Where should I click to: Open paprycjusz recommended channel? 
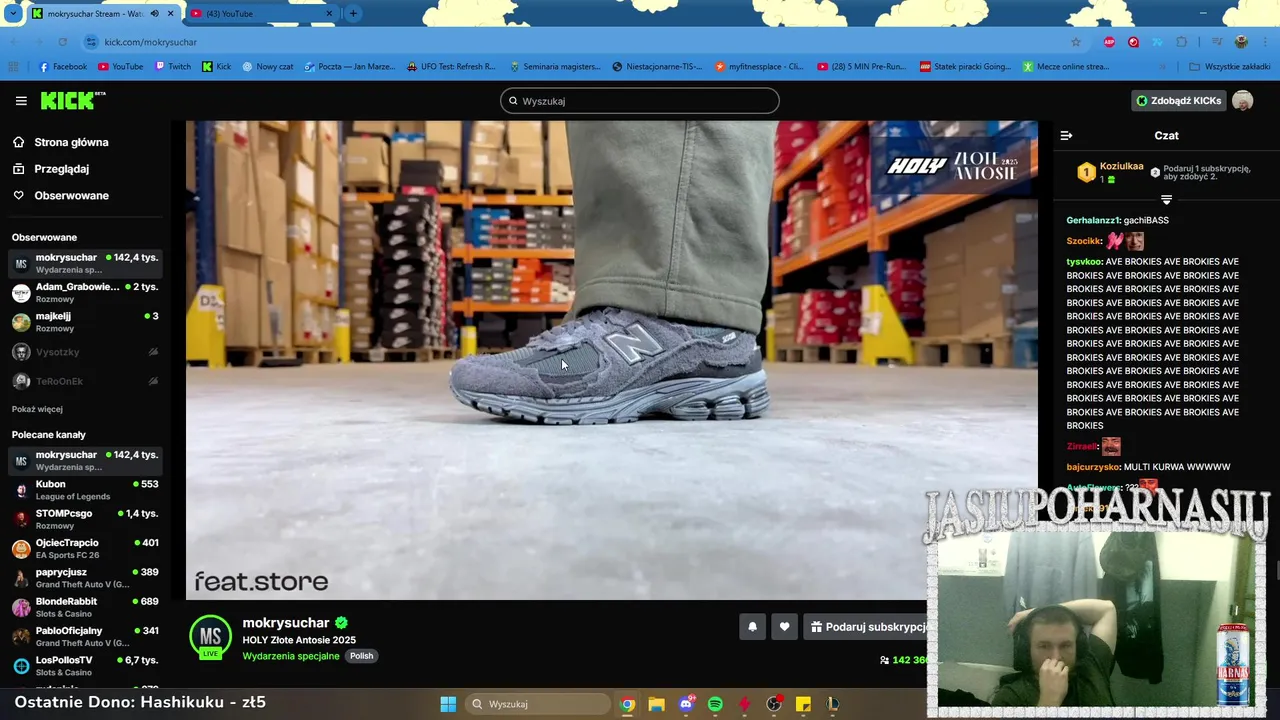84,578
